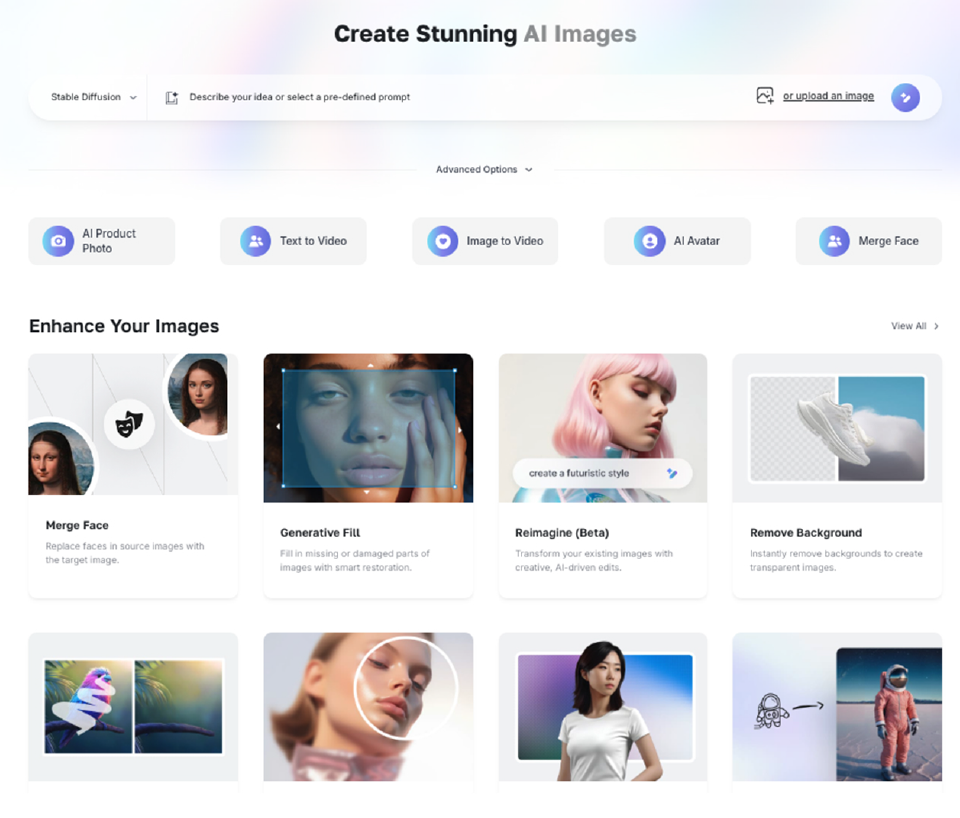Open the Stable Diffusion model dropdown
Viewport: 960px width, 818px height.
[x=94, y=97]
